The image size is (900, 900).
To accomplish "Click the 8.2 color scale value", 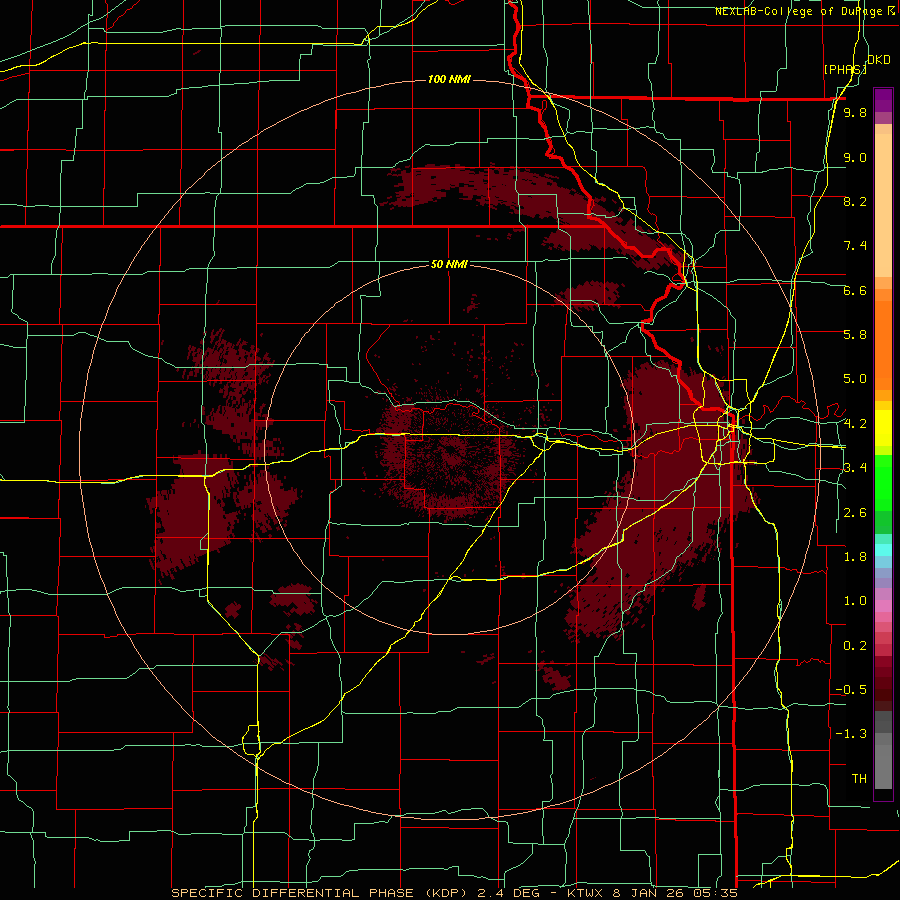I will click(x=855, y=201).
